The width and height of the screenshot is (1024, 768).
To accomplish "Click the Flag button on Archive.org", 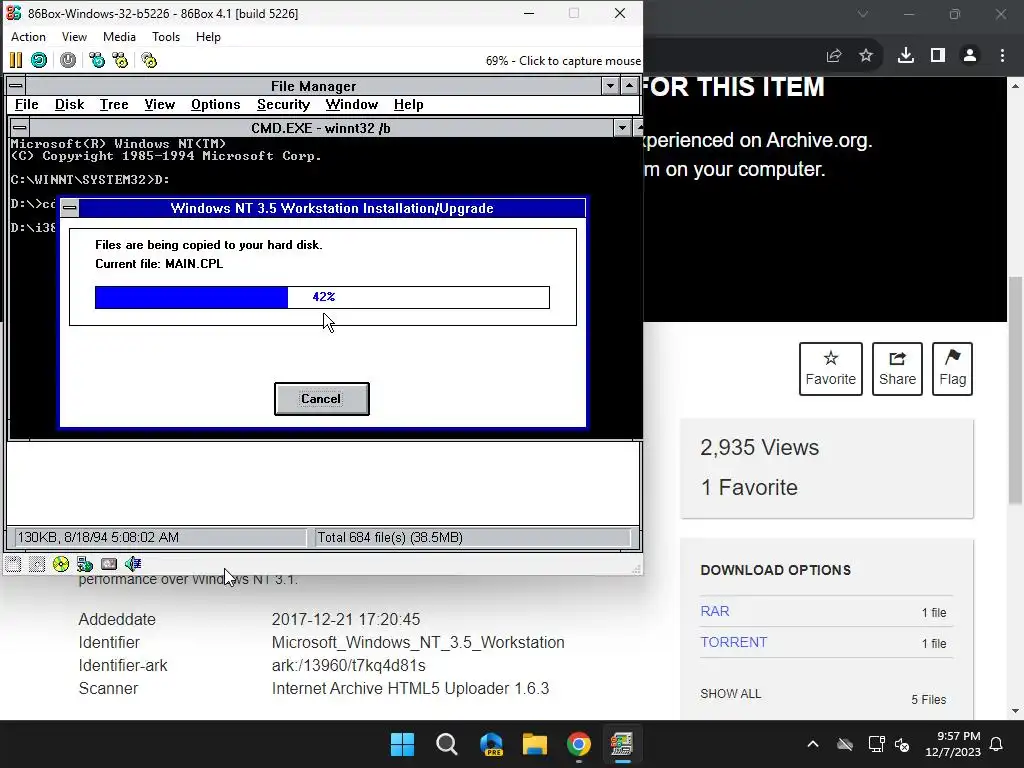I will 952,369.
